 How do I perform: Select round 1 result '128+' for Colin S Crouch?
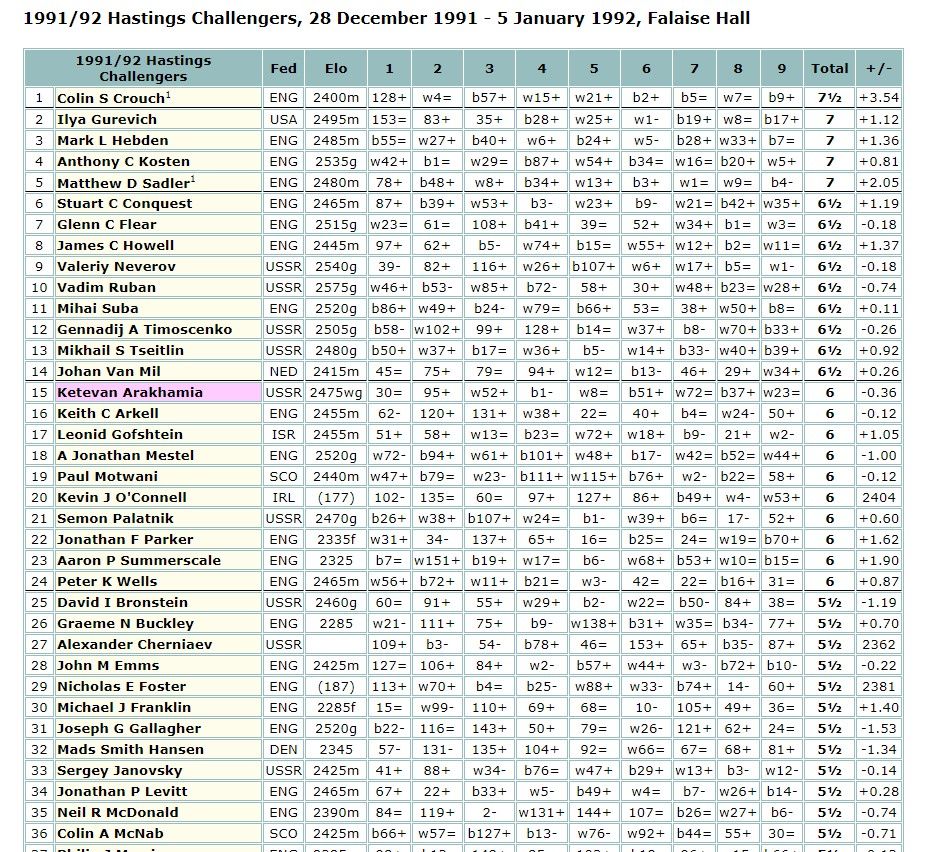point(389,98)
